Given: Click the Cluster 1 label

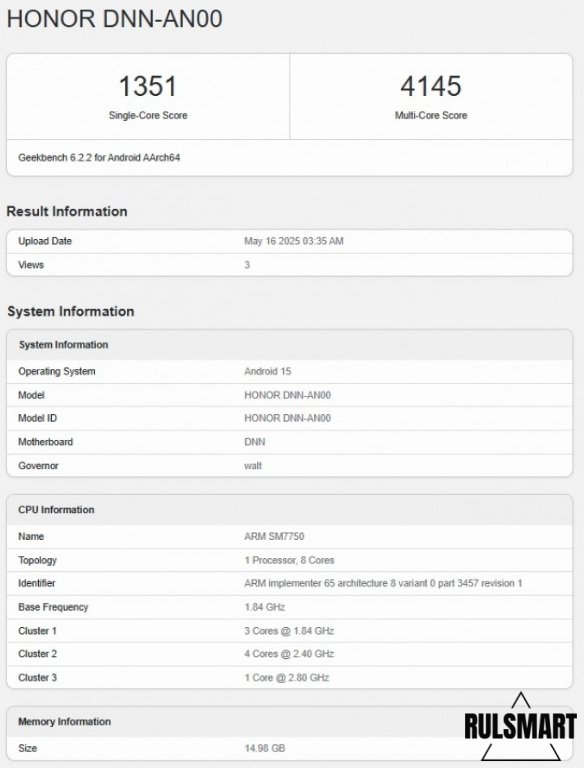Looking at the screenshot, I should tap(37, 631).
